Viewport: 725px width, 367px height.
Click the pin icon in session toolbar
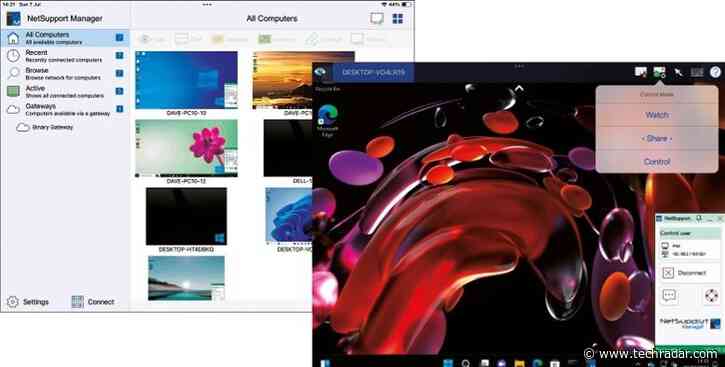coord(678,72)
